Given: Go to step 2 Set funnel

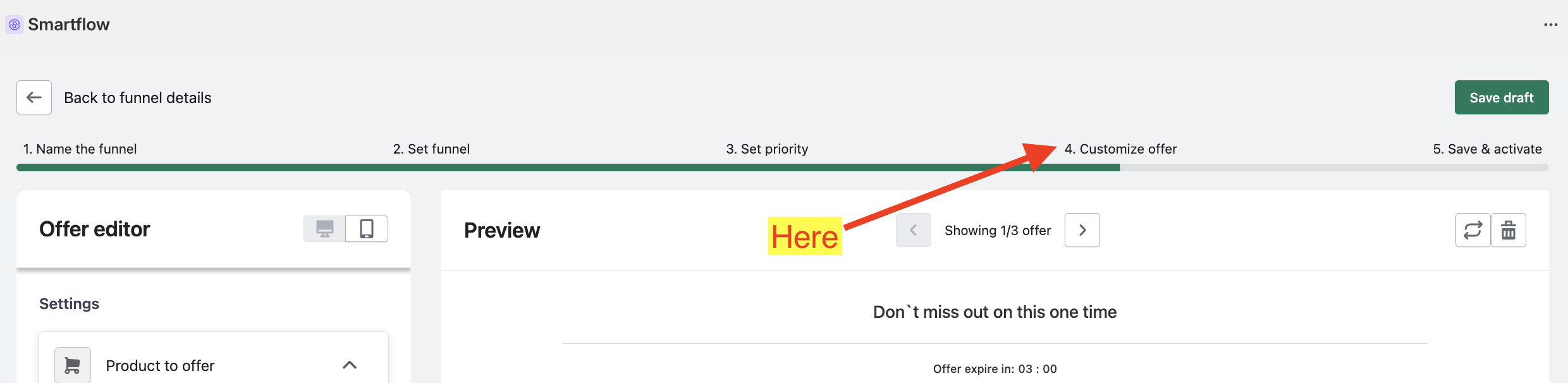Looking at the screenshot, I should [x=431, y=149].
